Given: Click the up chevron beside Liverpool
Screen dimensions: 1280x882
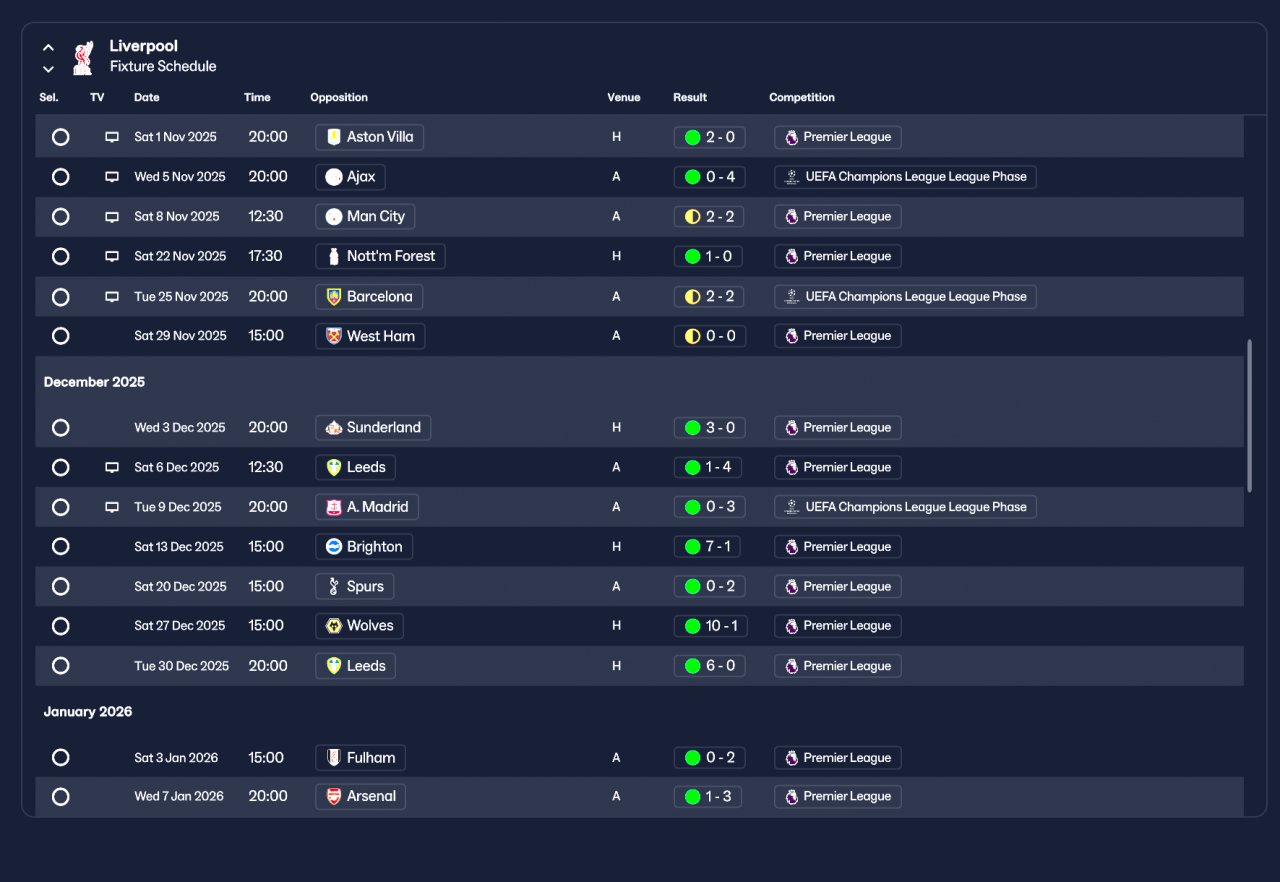Looking at the screenshot, I should pyautogui.click(x=48, y=47).
